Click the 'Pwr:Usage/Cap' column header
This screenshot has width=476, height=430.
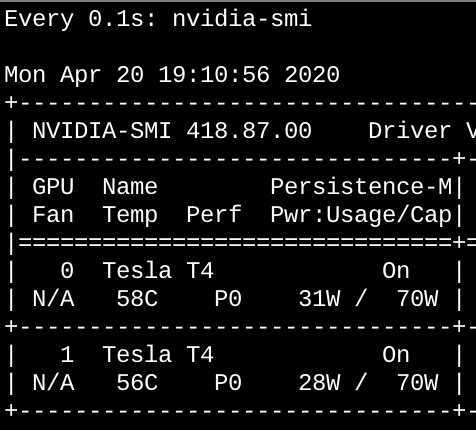point(361,216)
